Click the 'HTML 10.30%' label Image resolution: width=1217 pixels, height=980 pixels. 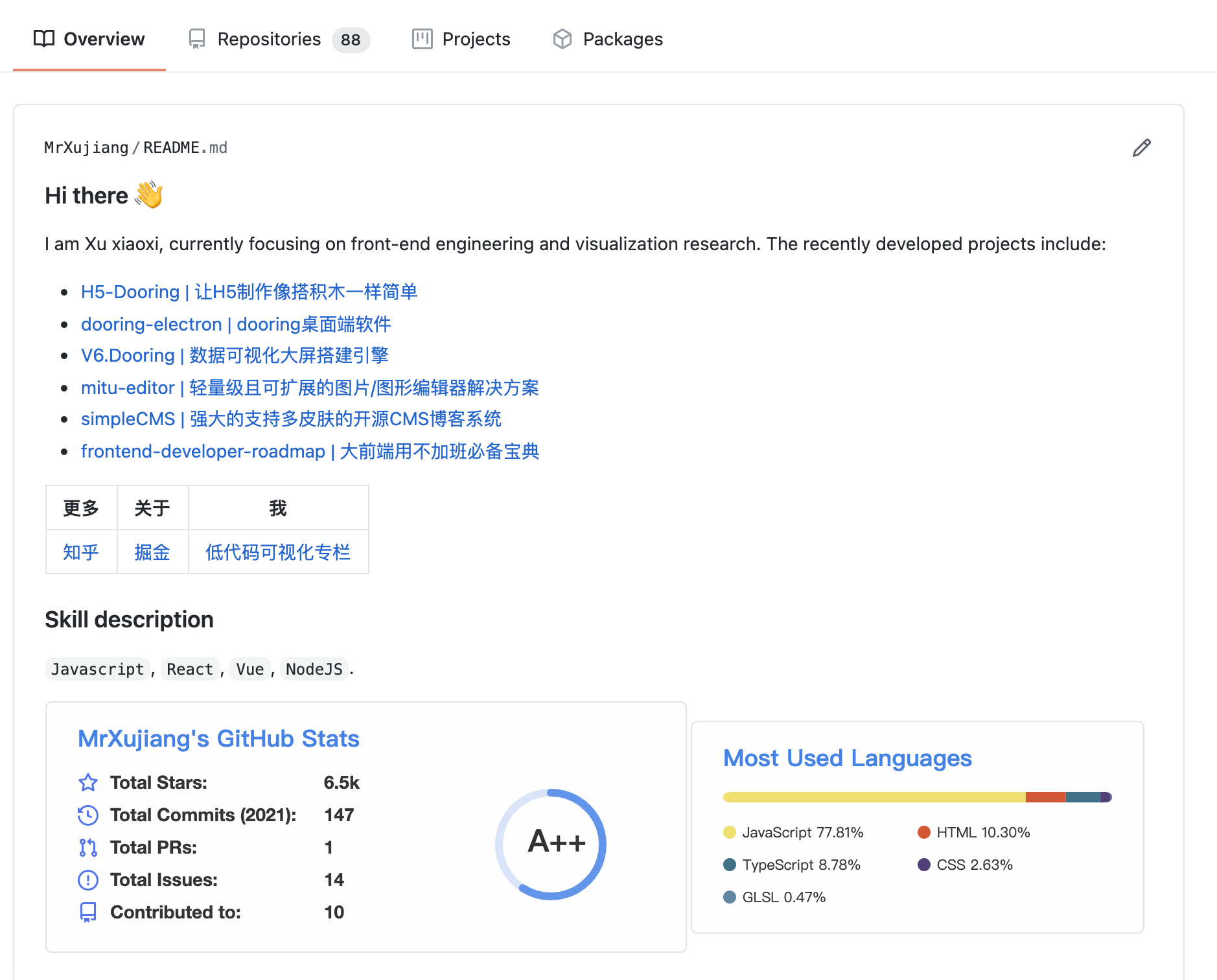[x=983, y=832]
